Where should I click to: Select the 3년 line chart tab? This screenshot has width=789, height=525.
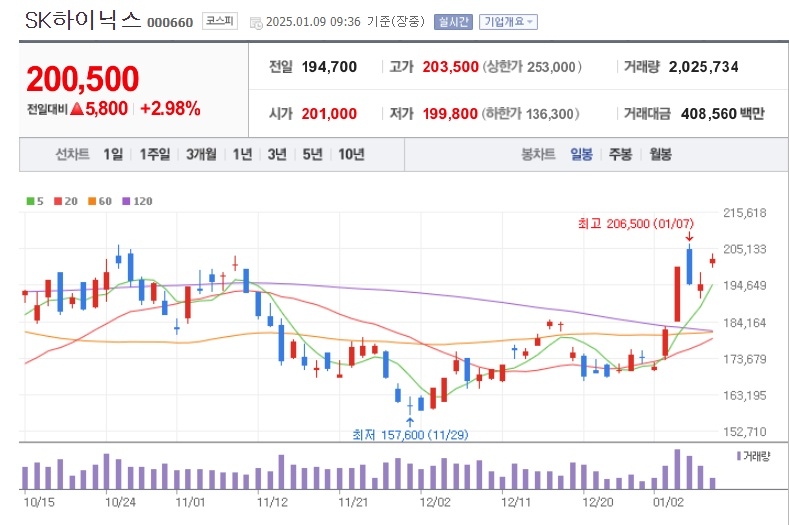point(277,154)
